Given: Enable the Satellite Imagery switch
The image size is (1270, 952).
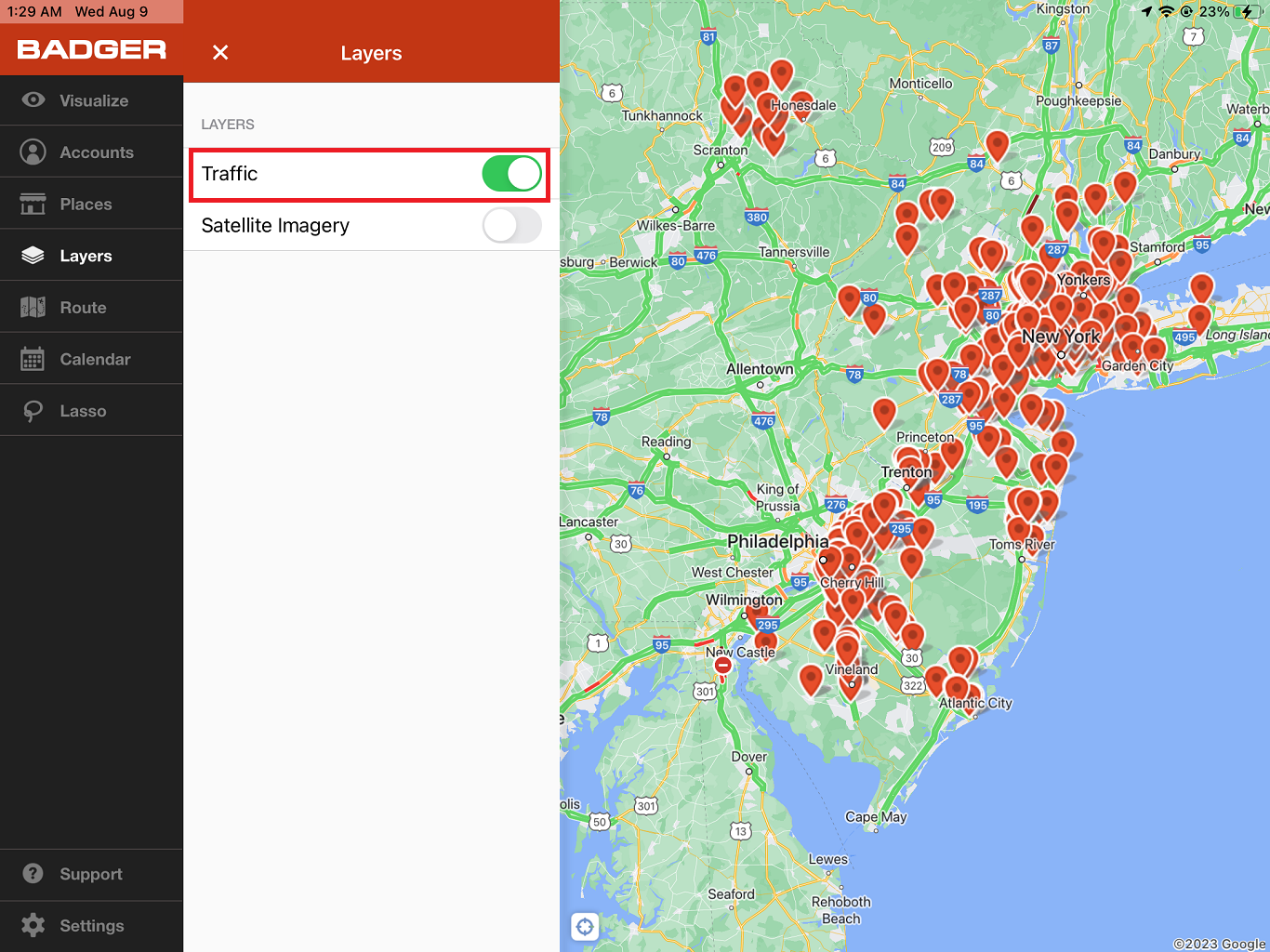Looking at the screenshot, I should click(511, 225).
